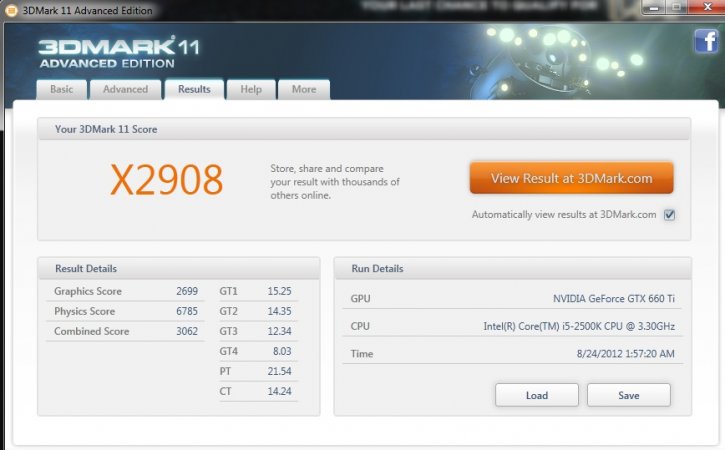
Task: Click the GT3 result 12.34
Action: (279, 331)
